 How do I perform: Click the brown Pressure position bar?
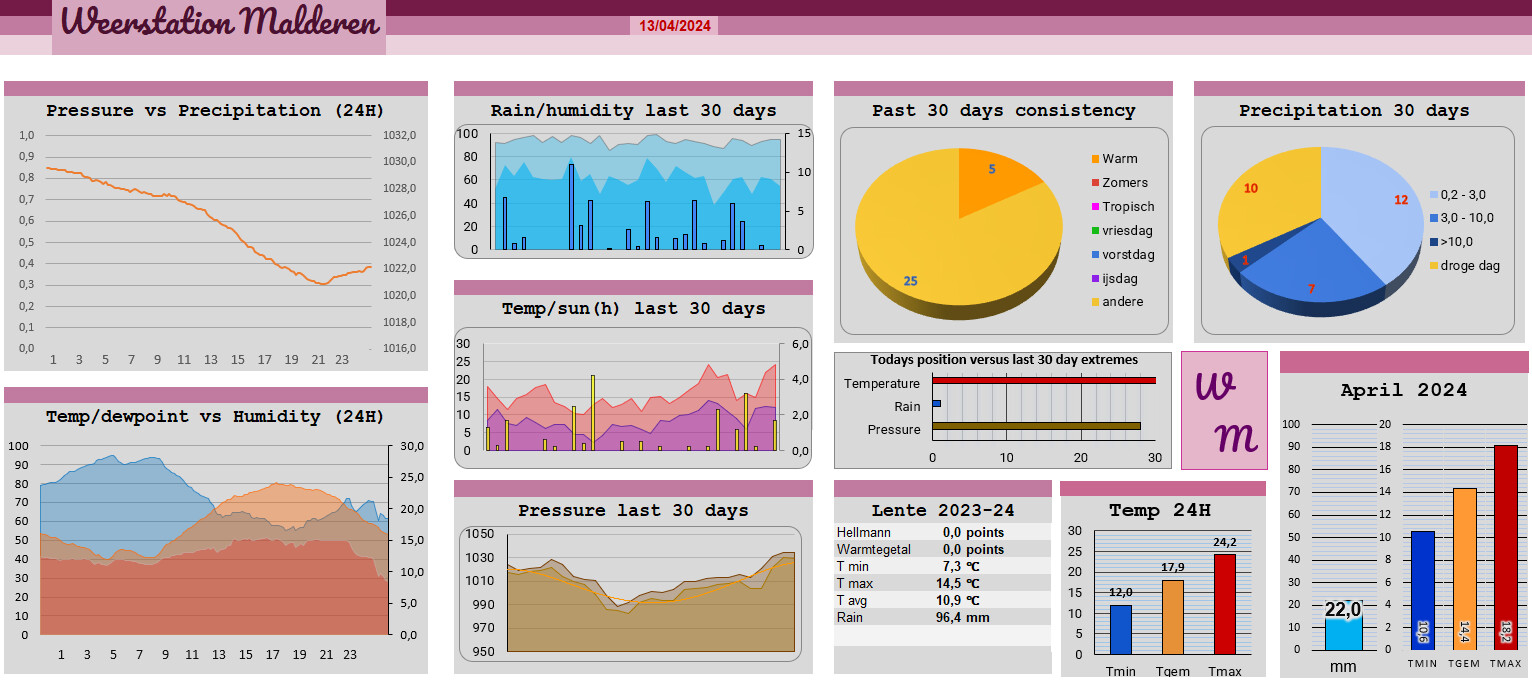tap(1037, 426)
